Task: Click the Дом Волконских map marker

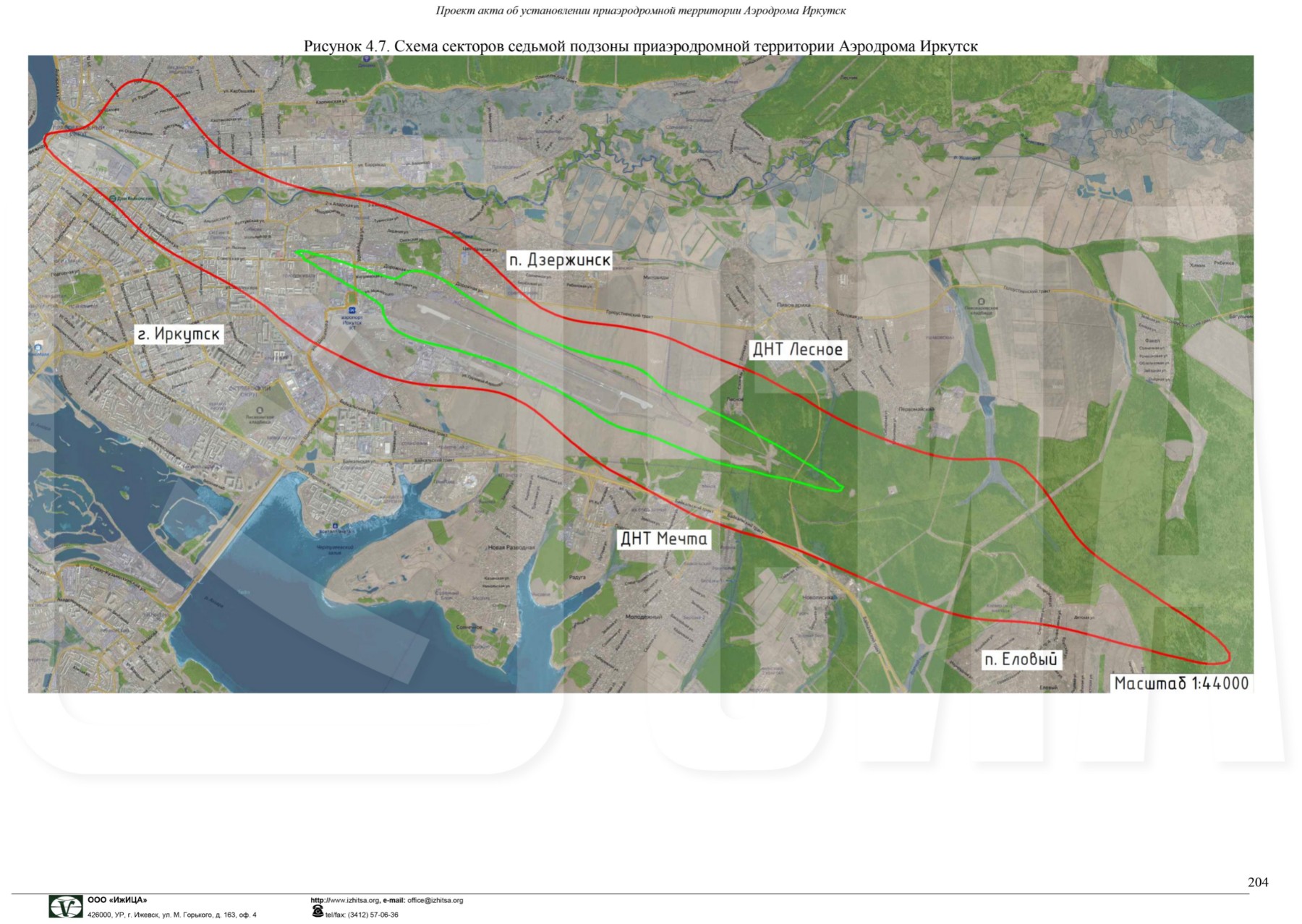Action: click(x=114, y=197)
